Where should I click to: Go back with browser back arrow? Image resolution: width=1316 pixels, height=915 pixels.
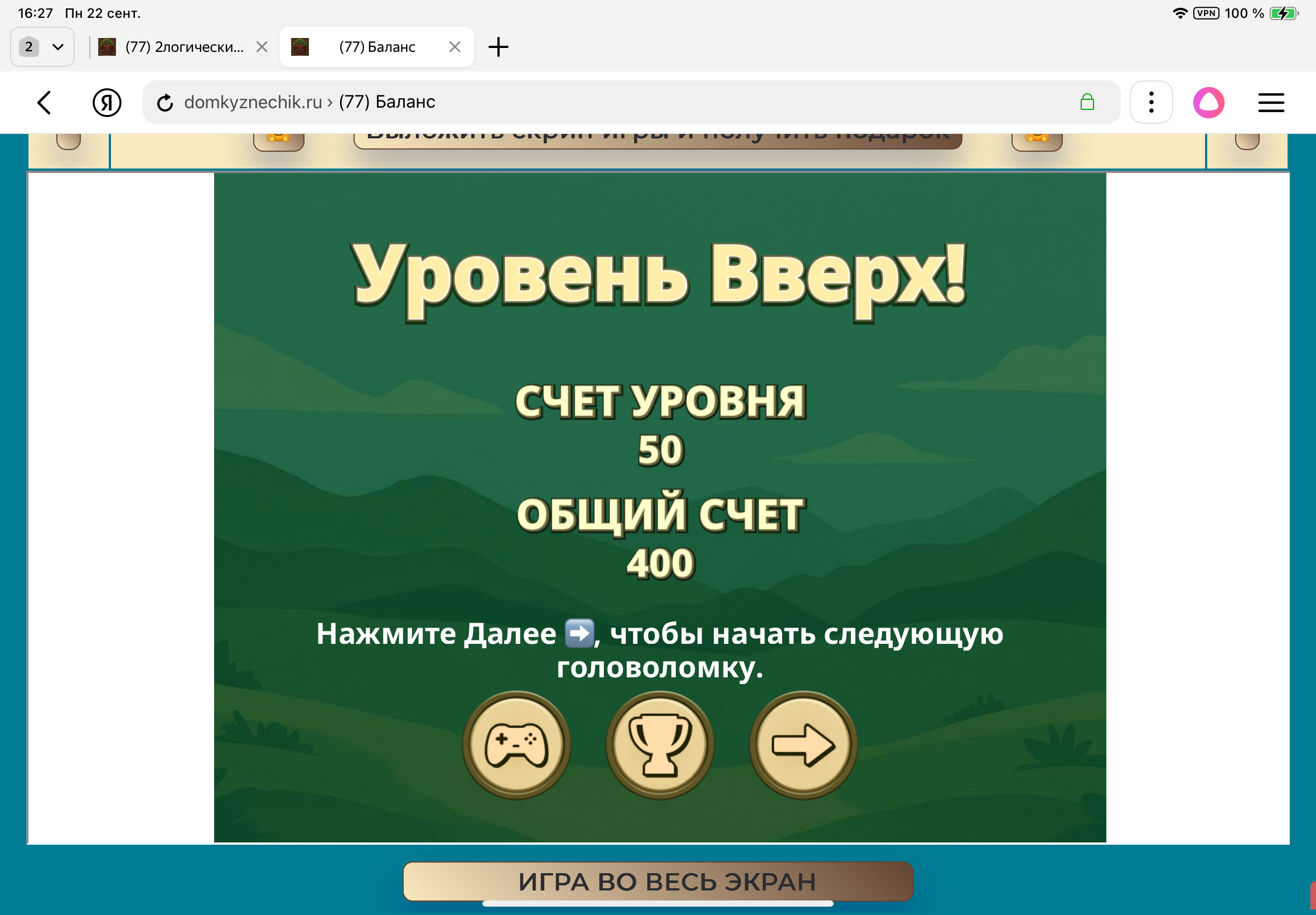[x=45, y=103]
